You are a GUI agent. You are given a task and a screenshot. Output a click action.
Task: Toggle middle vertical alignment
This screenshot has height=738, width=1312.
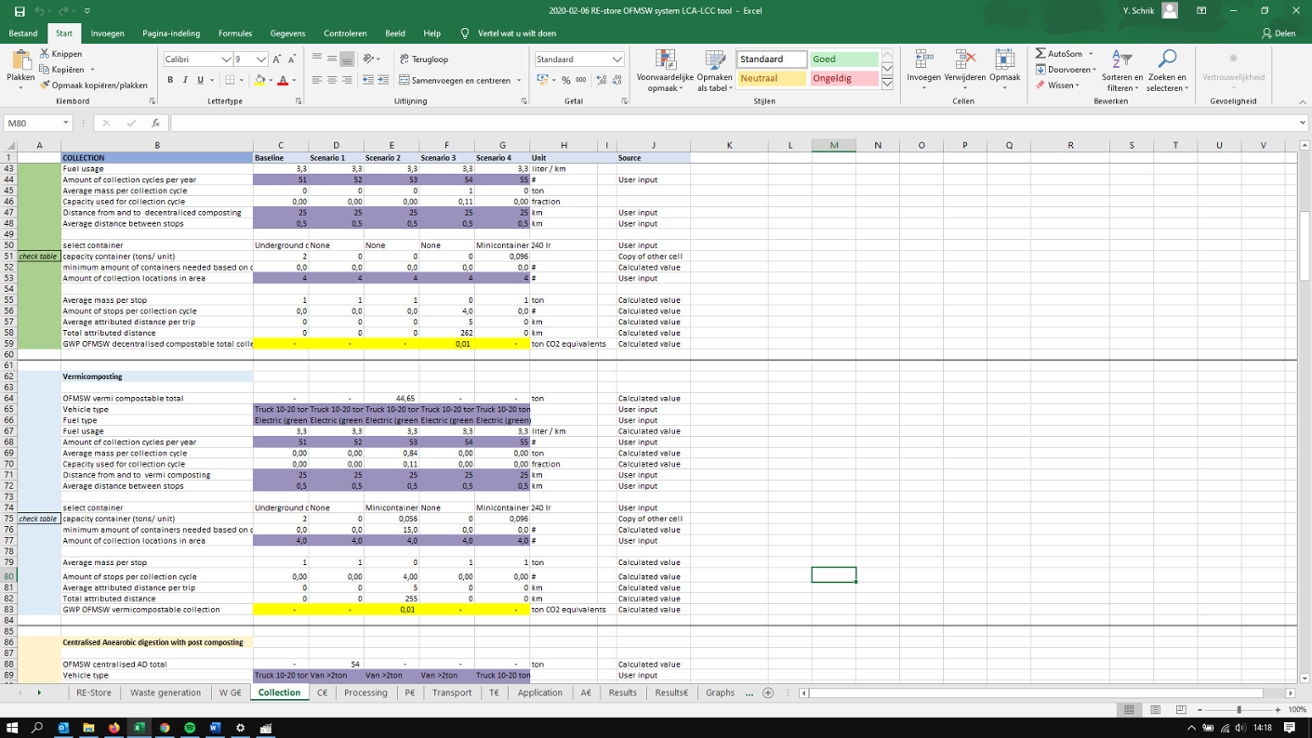[x=331, y=58]
